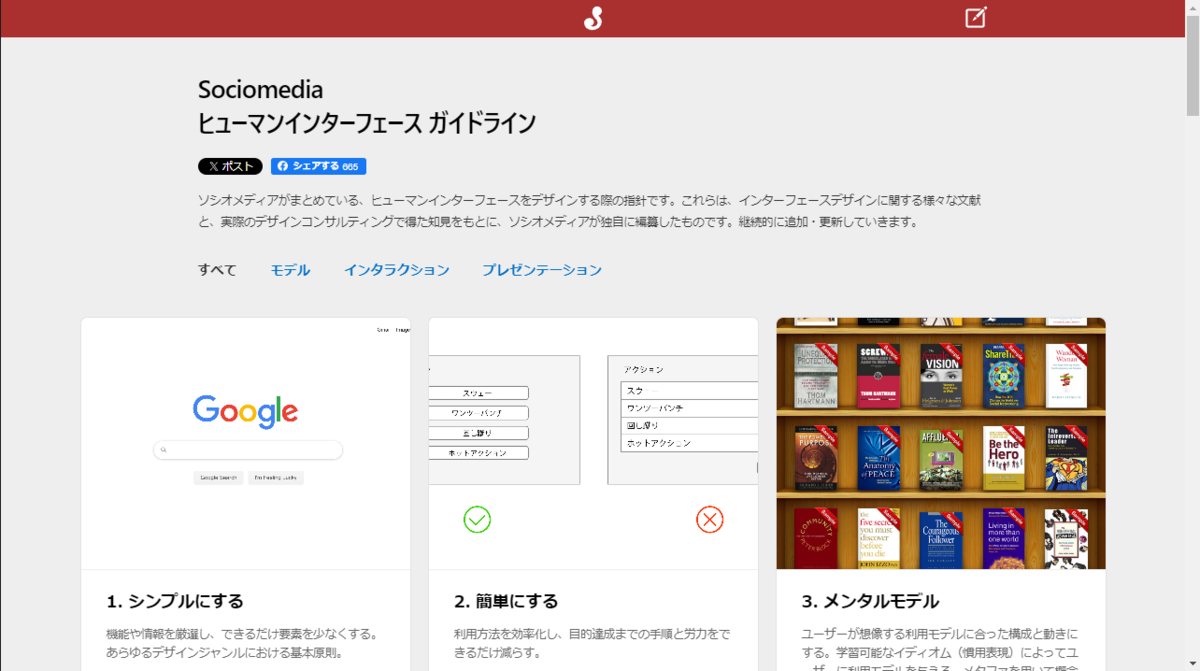Open the bookshelf thumbnail image
Viewport: 1200px width, 671px height.
[941, 443]
